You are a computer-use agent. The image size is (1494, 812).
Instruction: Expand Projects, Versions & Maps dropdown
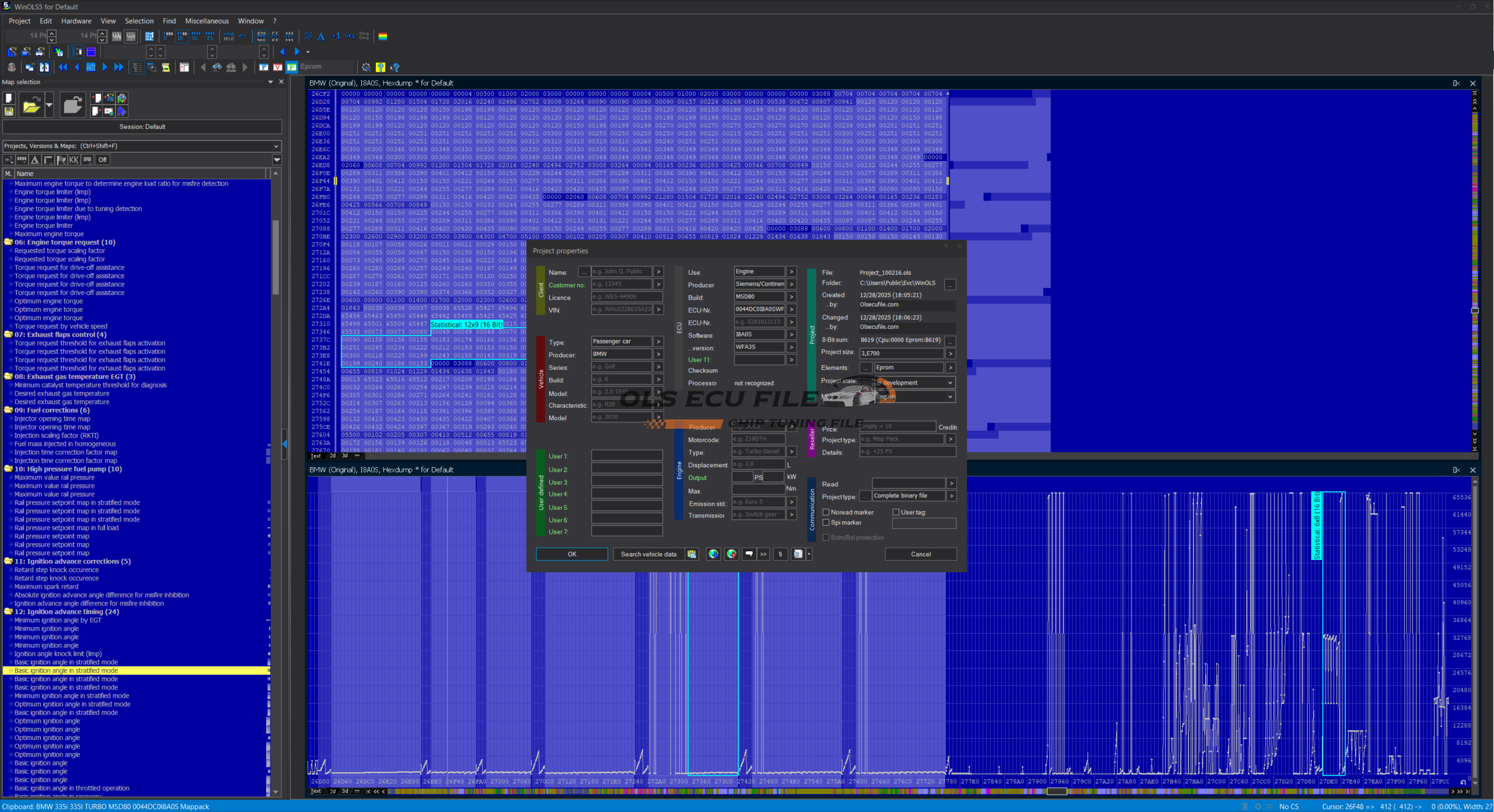coord(276,146)
